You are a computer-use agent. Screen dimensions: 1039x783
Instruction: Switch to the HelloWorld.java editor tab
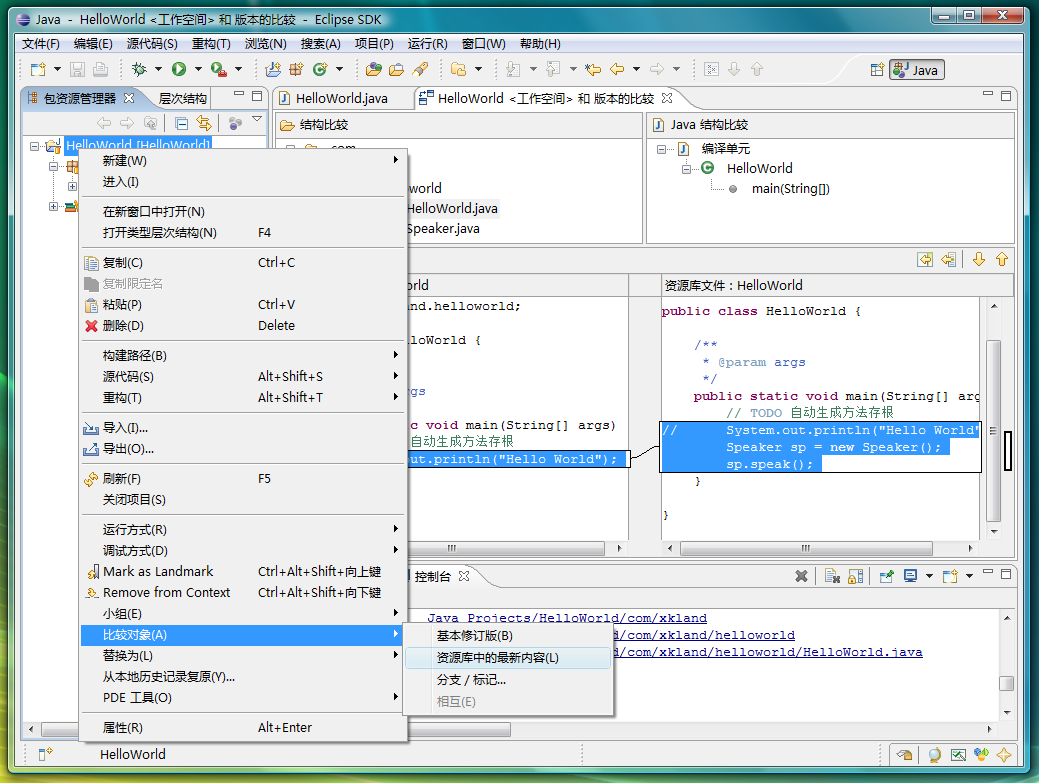coord(341,99)
